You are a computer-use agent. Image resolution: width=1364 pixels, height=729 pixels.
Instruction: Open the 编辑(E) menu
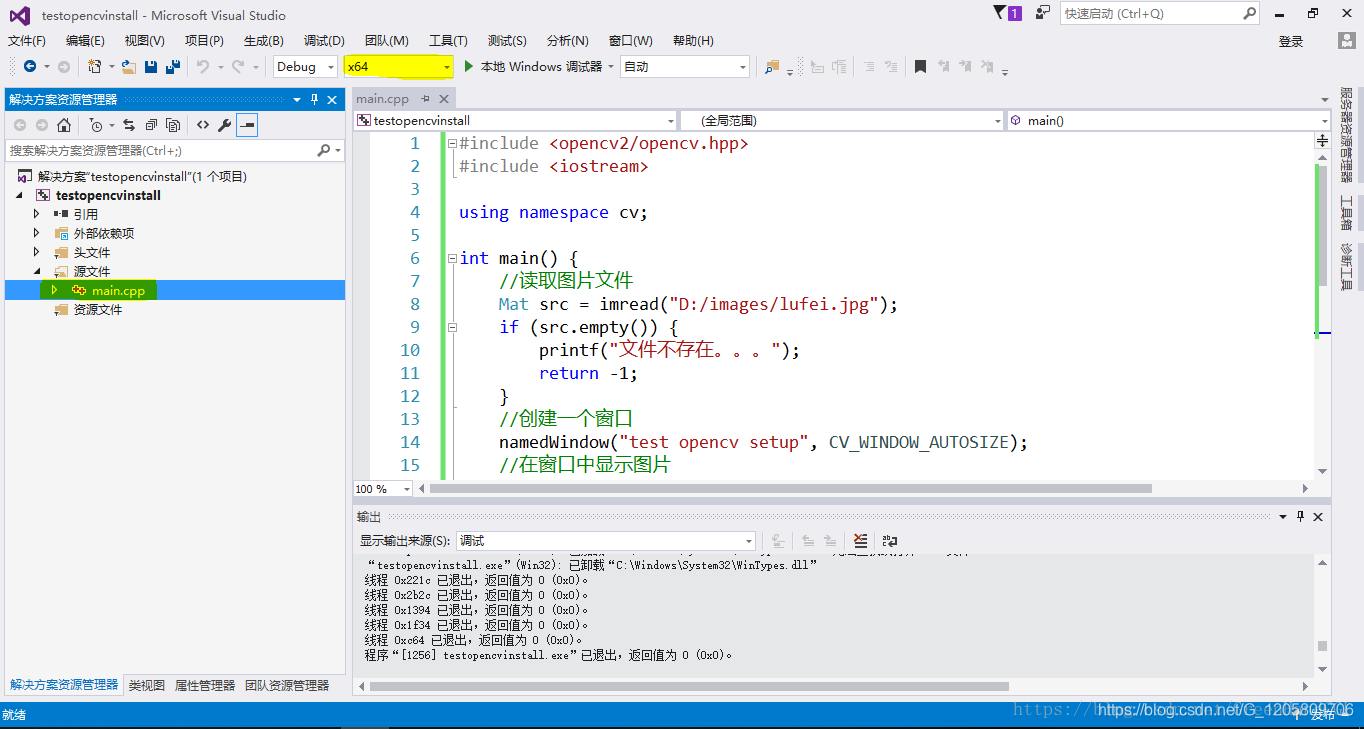pos(85,41)
